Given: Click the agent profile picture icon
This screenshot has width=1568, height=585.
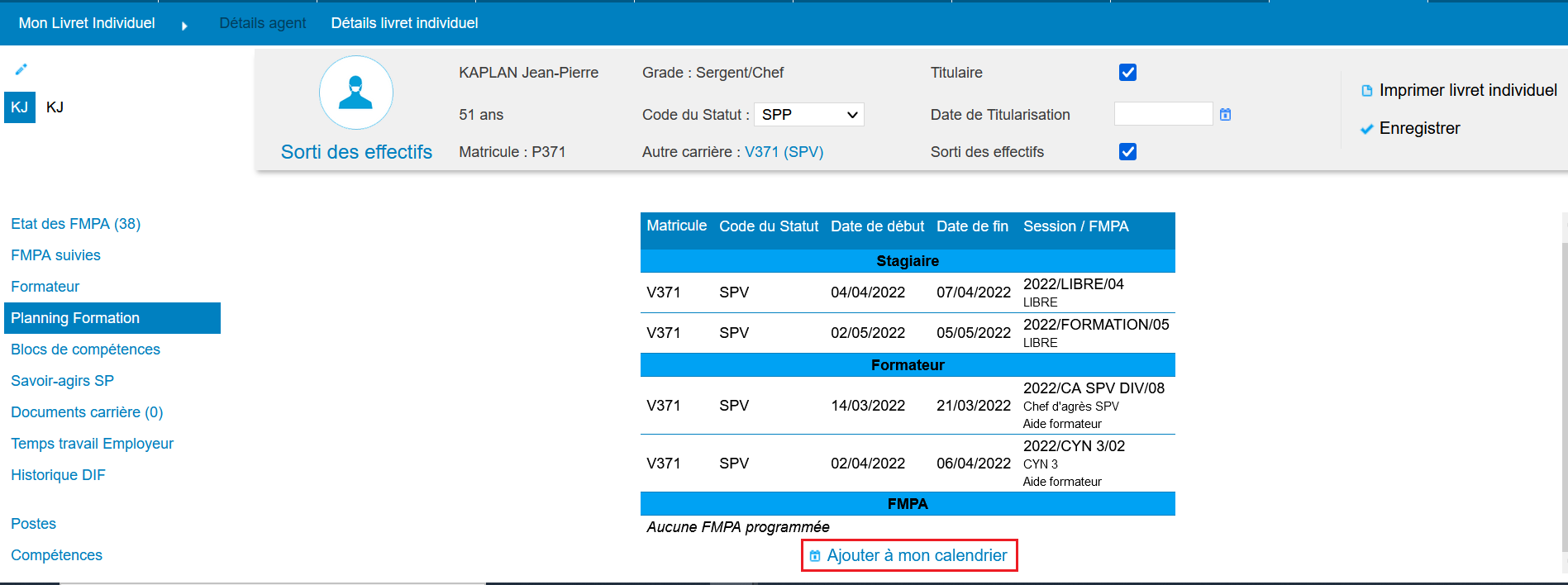Looking at the screenshot, I should [x=356, y=93].
